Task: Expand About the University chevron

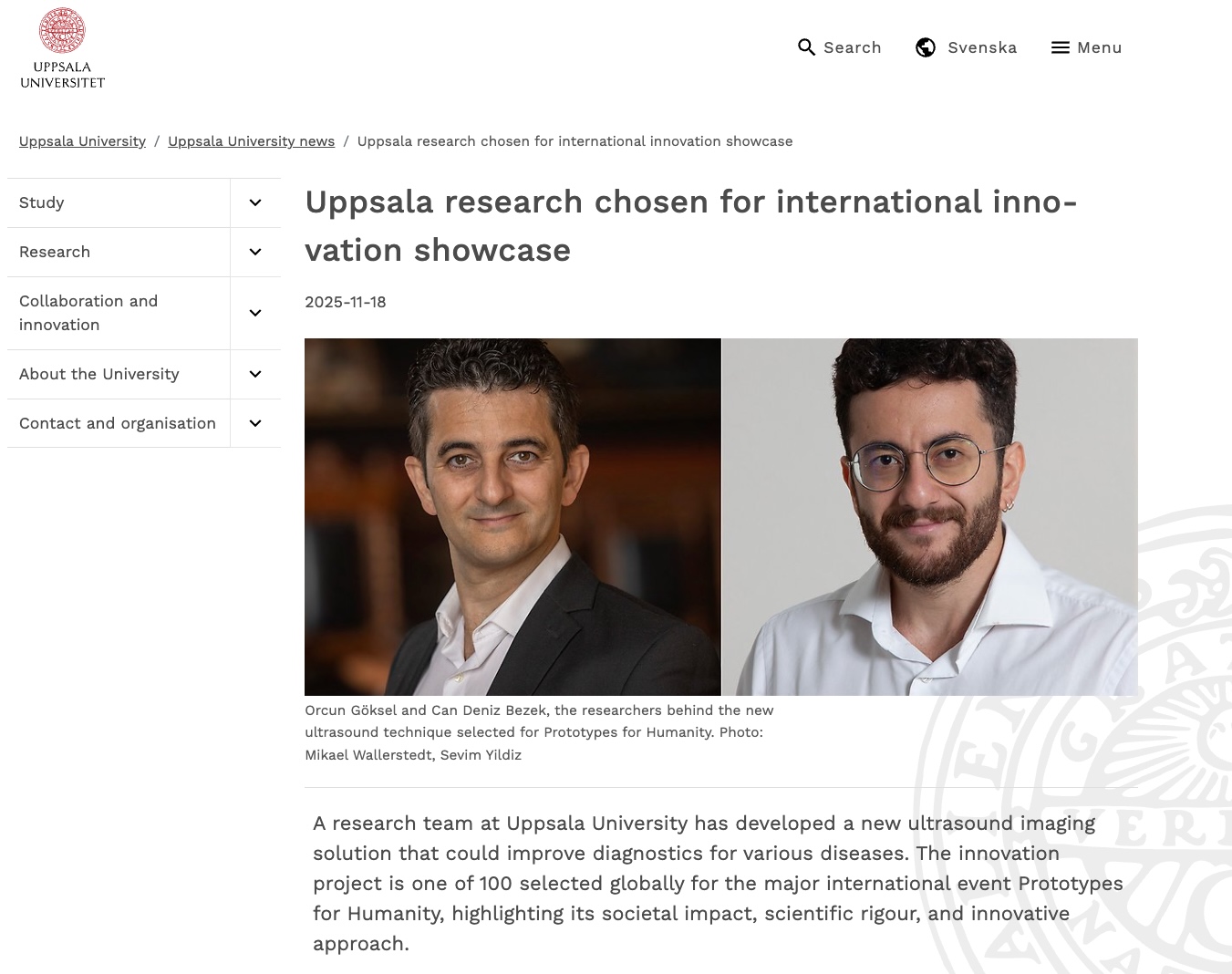Action: click(x=255, y=374)
